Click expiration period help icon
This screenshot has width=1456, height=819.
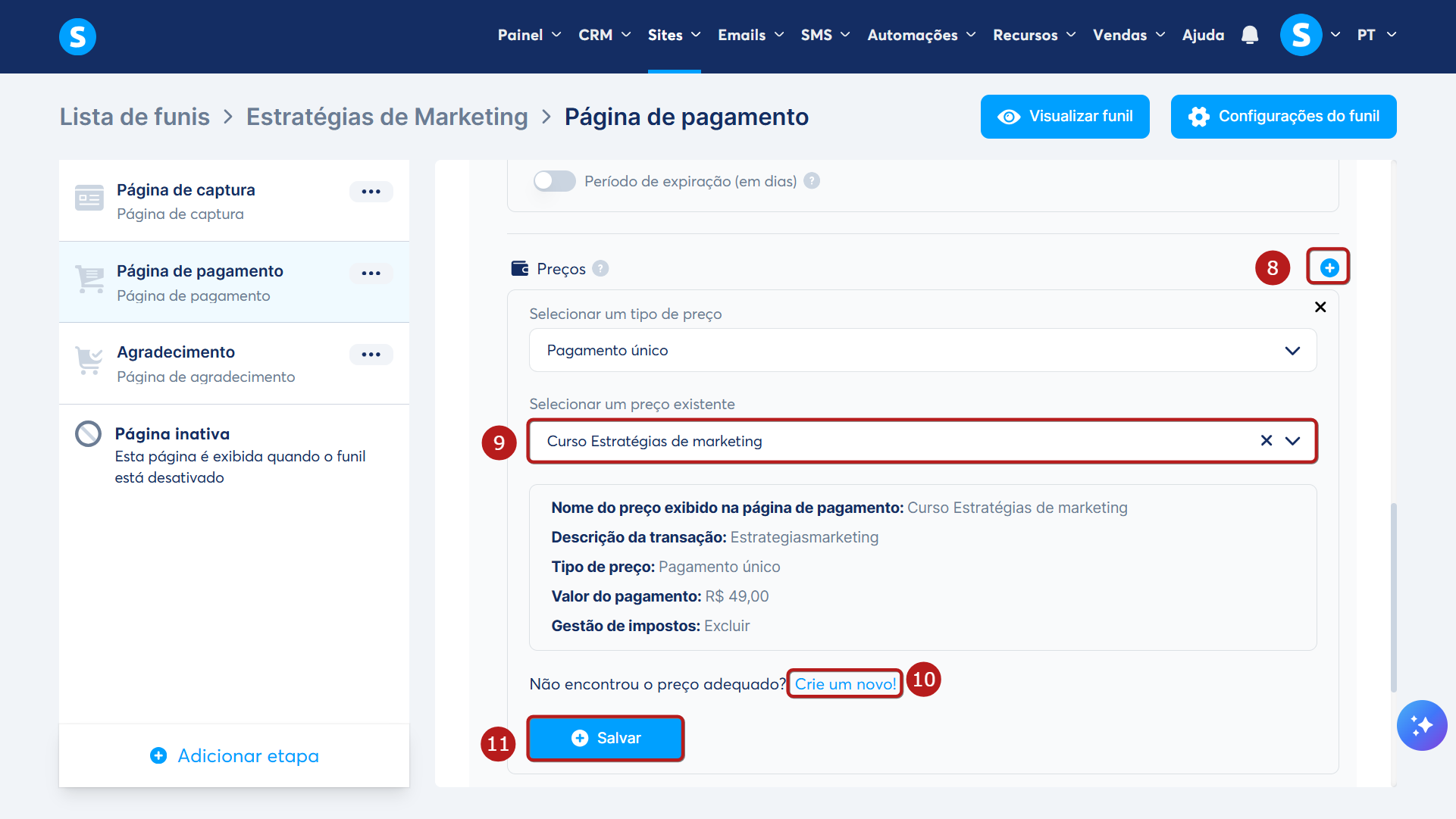click(x=812, y=181)
